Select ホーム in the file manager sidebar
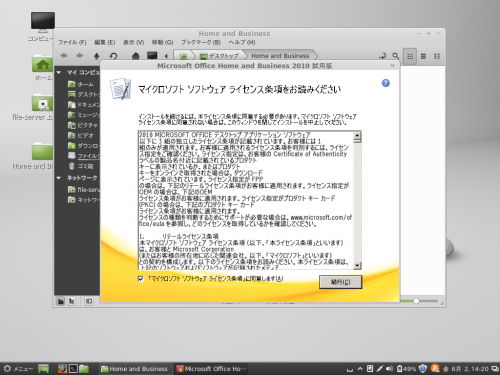 pyautogui.click(x=81, y=84)
